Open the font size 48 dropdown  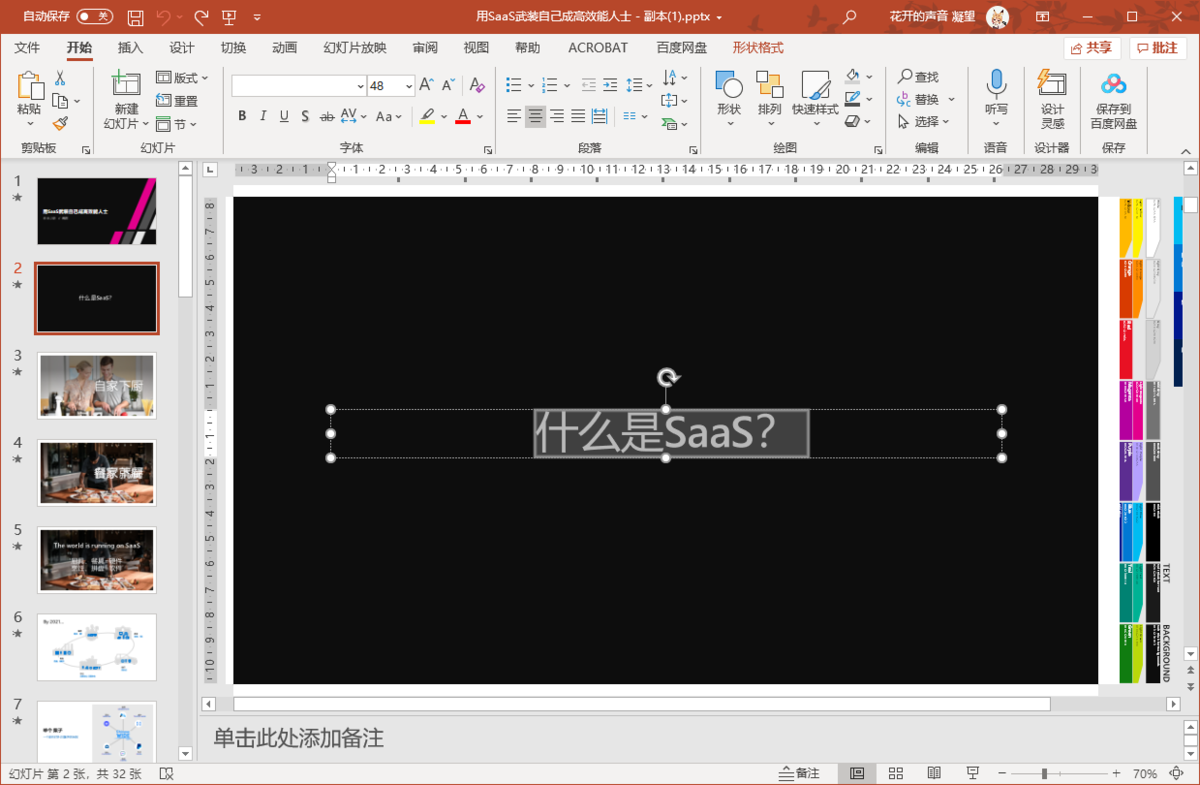coord(409,86)
